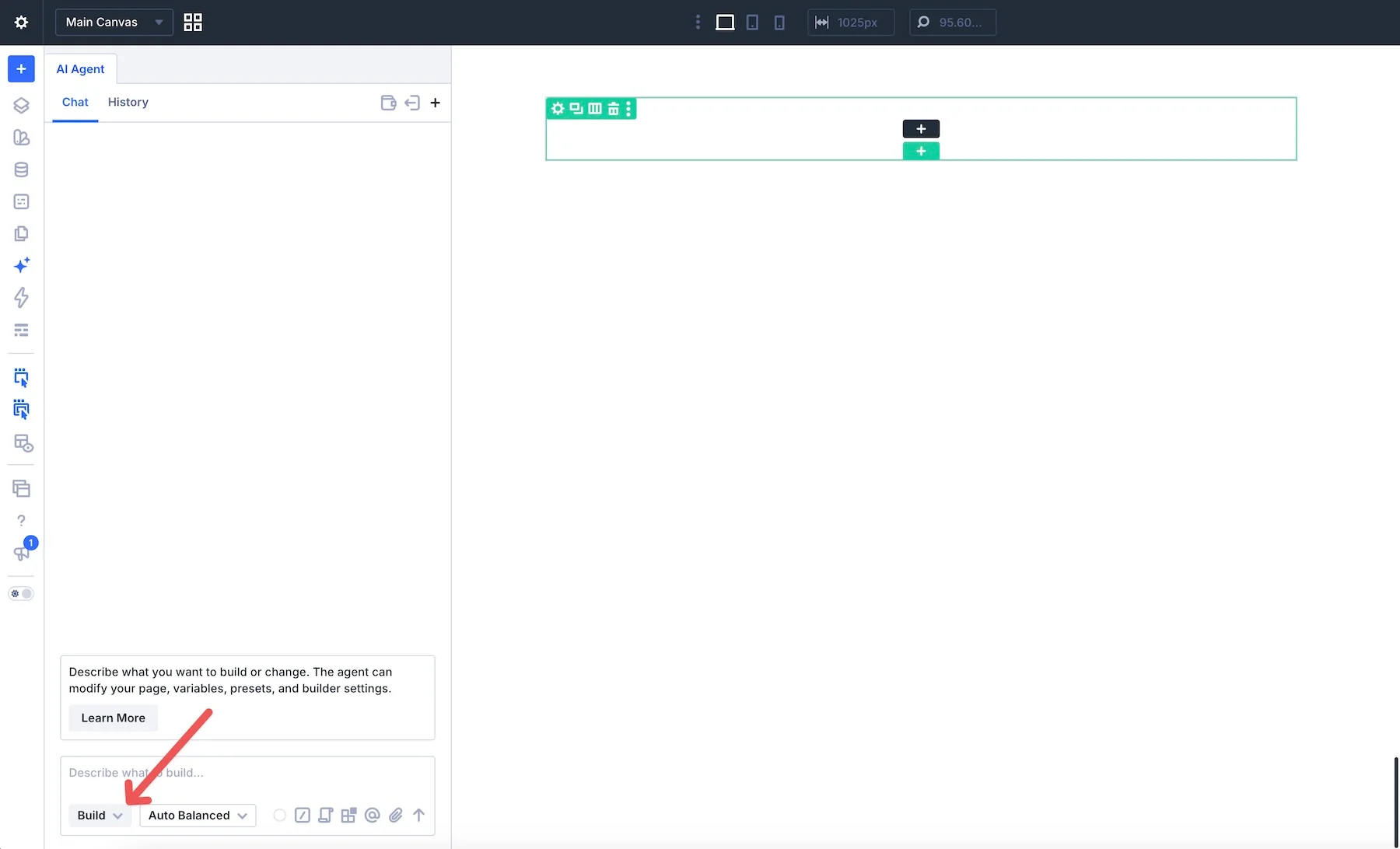Open the help question mark icon
Screen dimensions: 1400x849
coord(21,520)
